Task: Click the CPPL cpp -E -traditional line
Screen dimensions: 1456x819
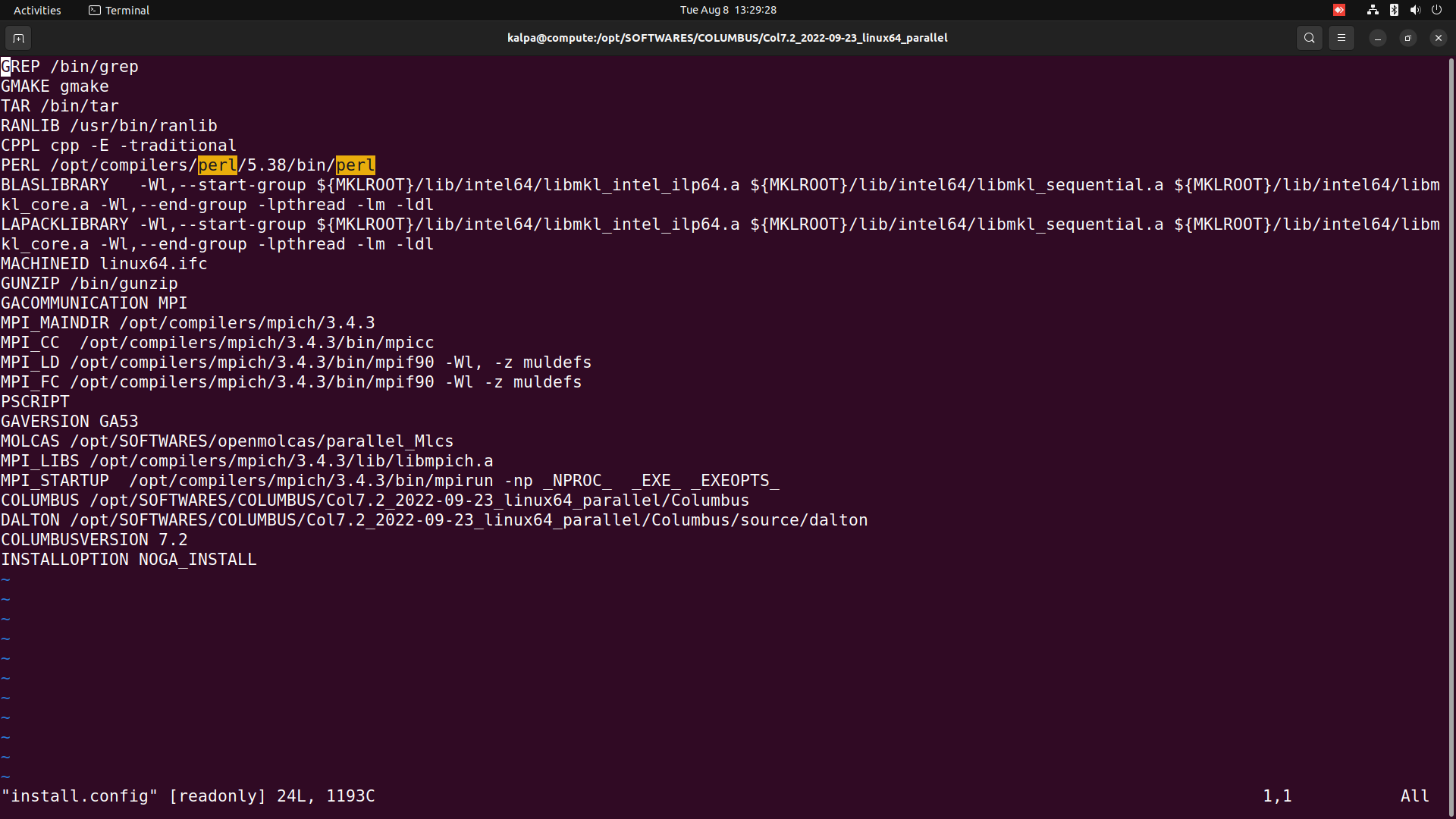Action: 118,146
